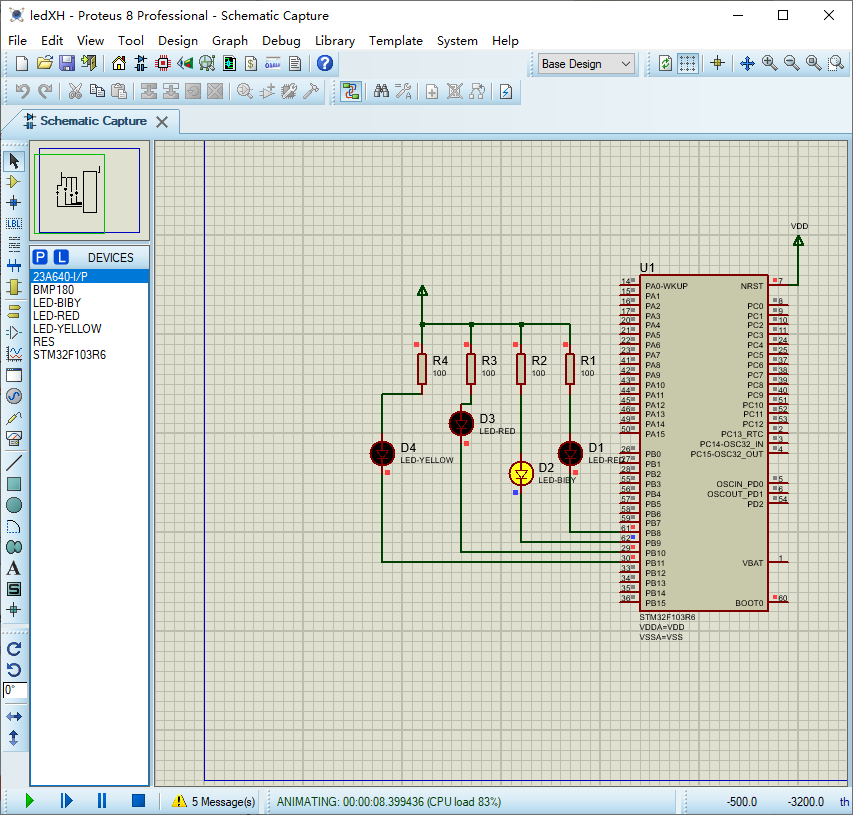853x815 pixels.
Task: Open project using the folder icon
Action: click(45, 64)
